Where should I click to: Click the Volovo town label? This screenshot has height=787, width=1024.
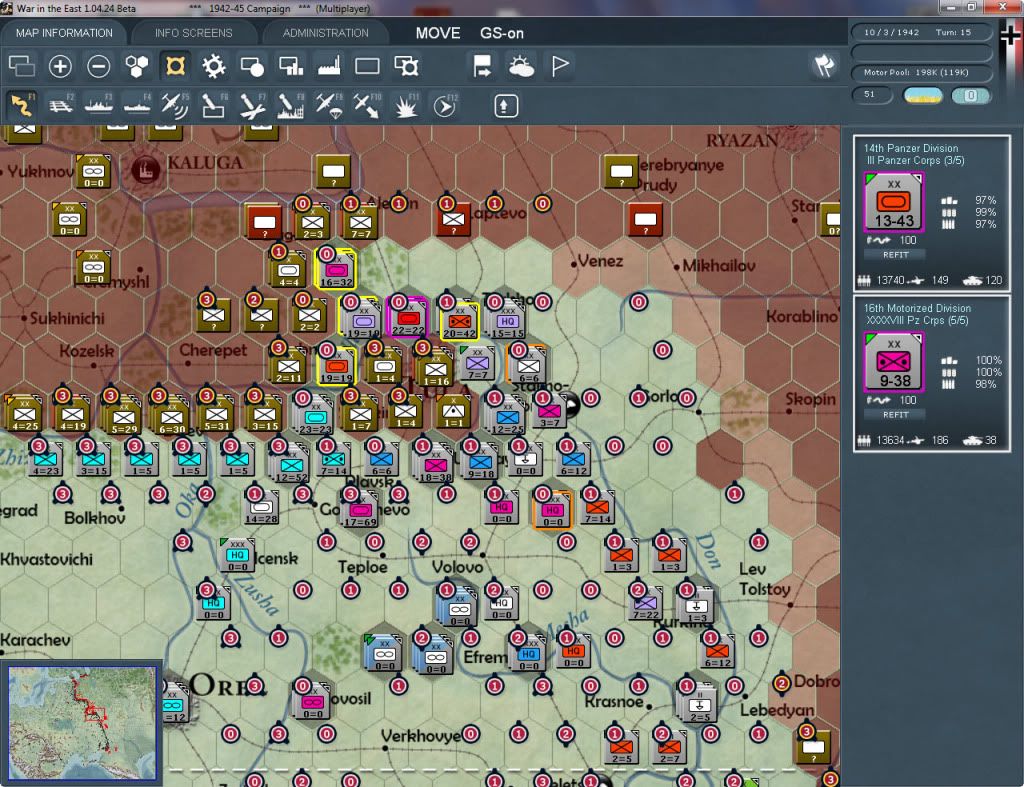457,567
